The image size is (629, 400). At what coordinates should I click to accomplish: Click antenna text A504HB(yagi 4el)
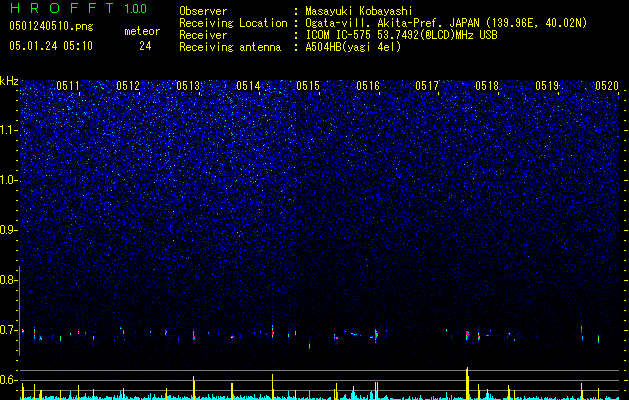click(x=353, y=47)
